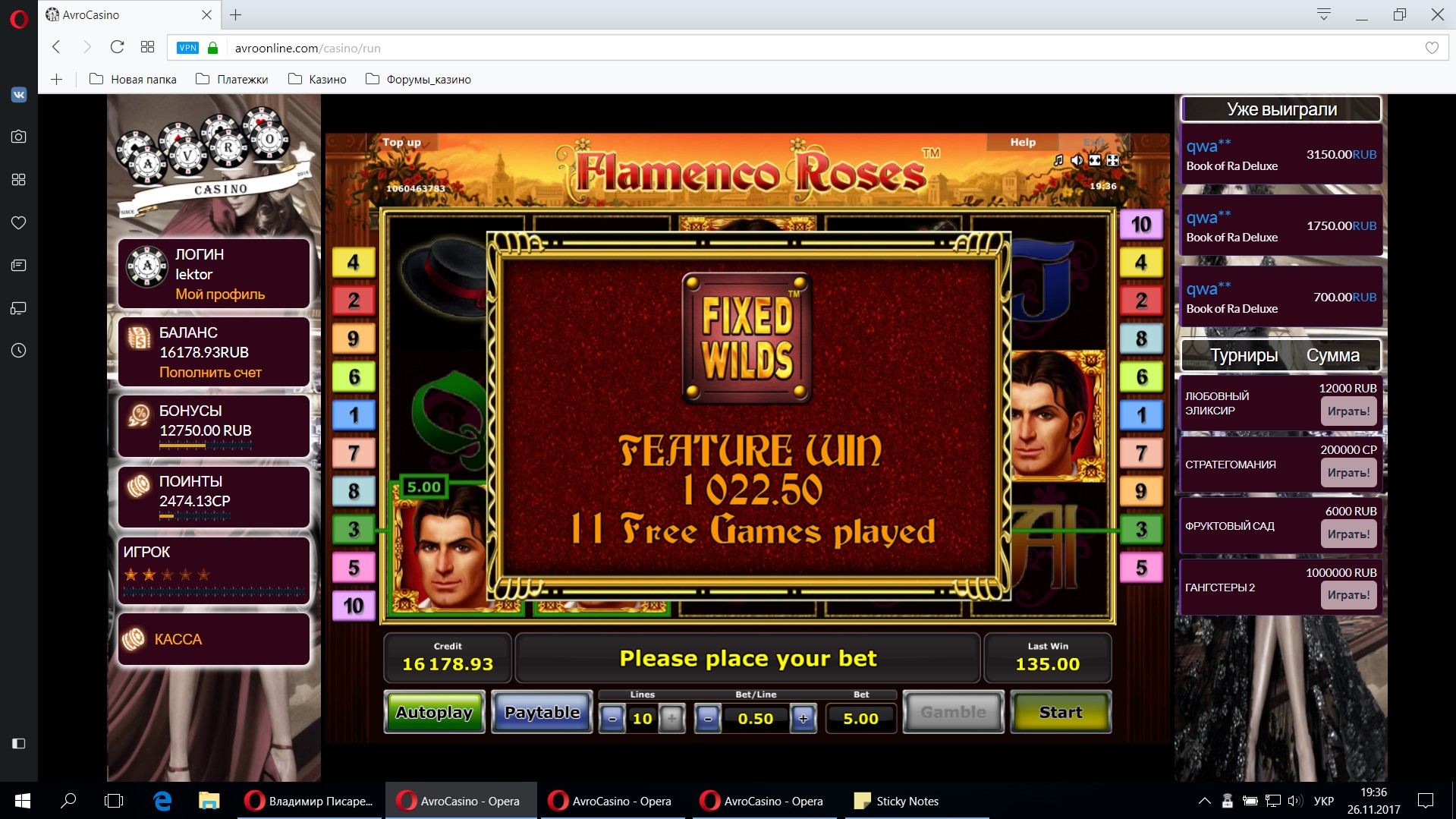The image size is (1456, 819).
Task: Click the ИГРОК star rating panel
Action: (214, 571)
